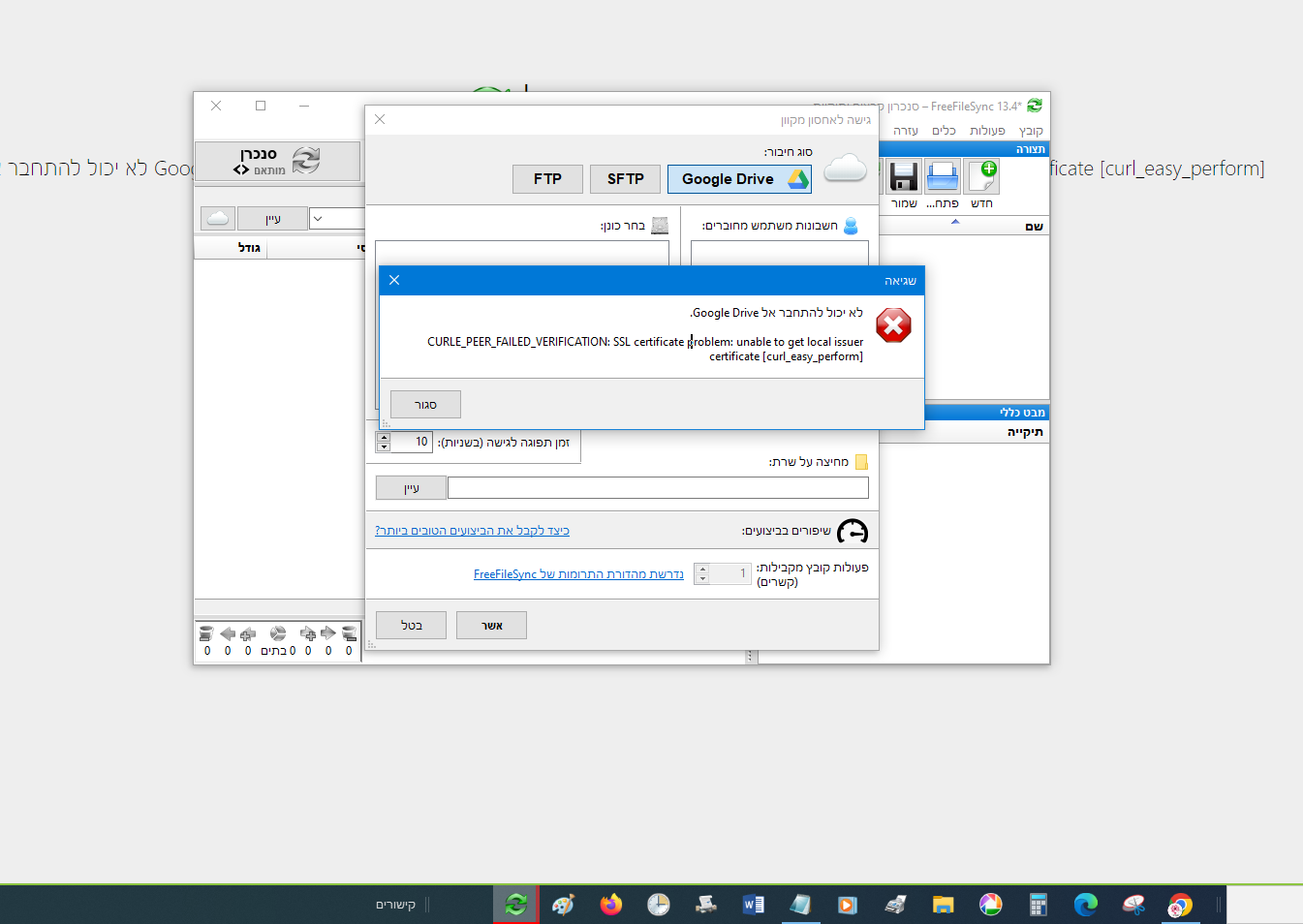Increase the parallel file operations count

[702, 569]
